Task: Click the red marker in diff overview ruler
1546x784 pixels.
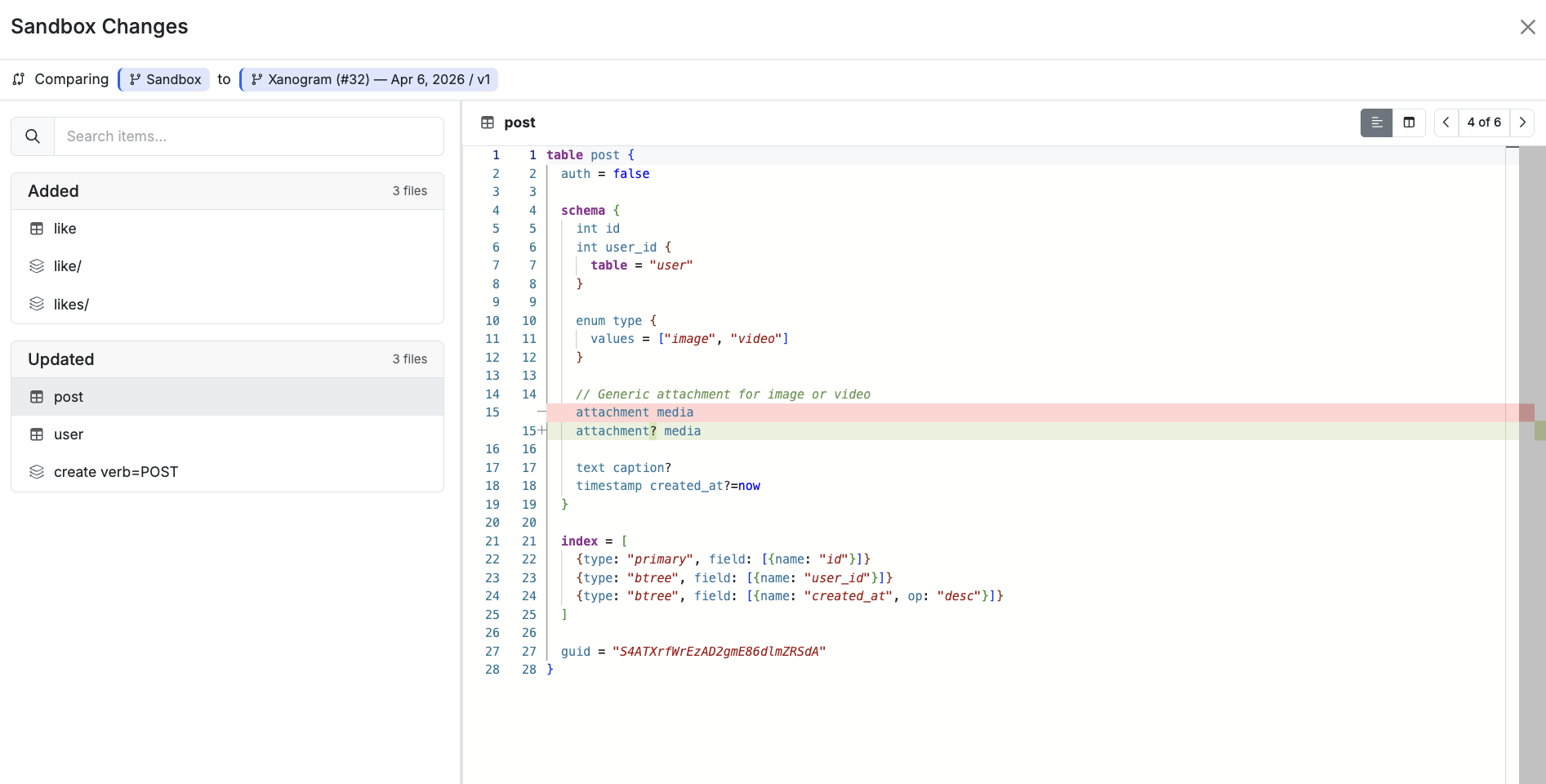Action: pos(1526,412)
